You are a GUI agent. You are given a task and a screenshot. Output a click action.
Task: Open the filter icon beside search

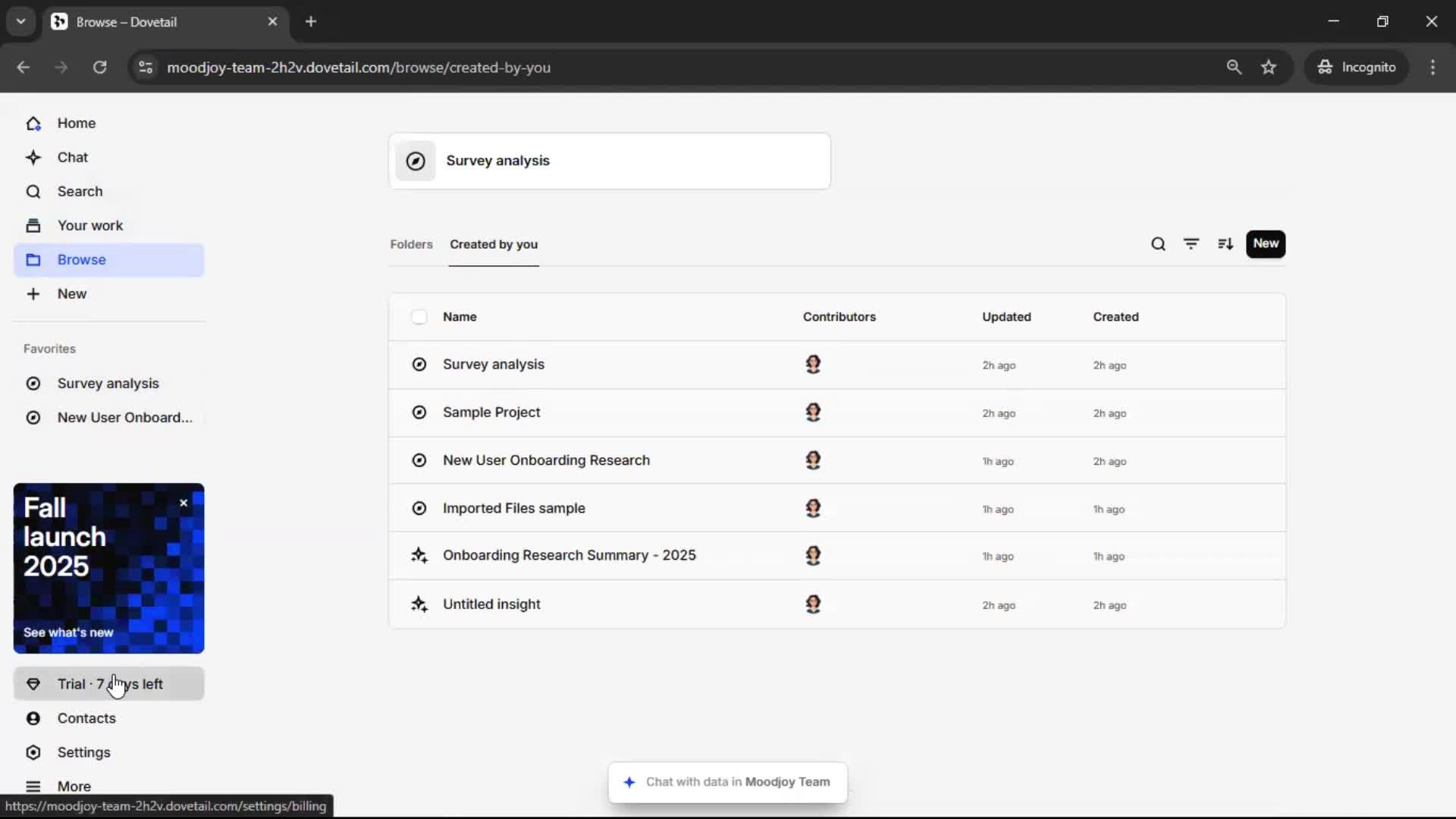click(x=1191, y=244)
